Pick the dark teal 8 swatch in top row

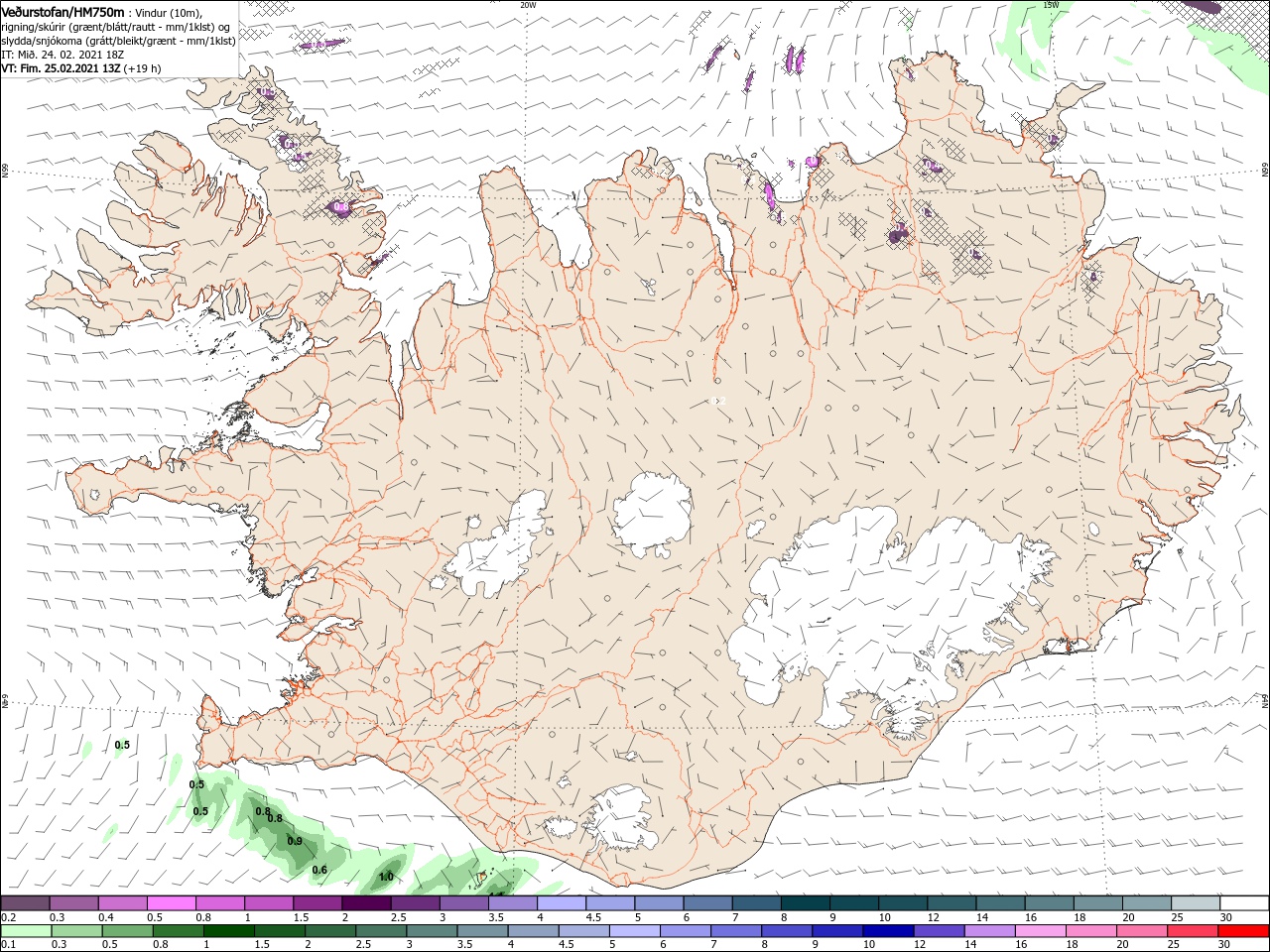(x=805, y=903)
